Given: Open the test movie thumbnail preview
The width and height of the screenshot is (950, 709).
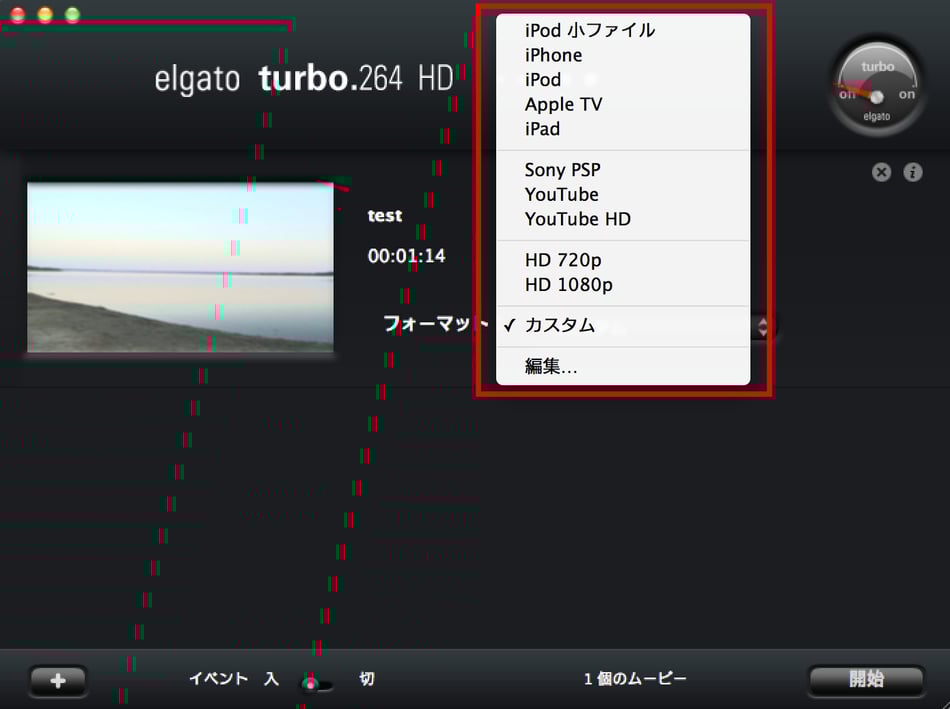Looking at the screenshot, I should click(180, 267).
